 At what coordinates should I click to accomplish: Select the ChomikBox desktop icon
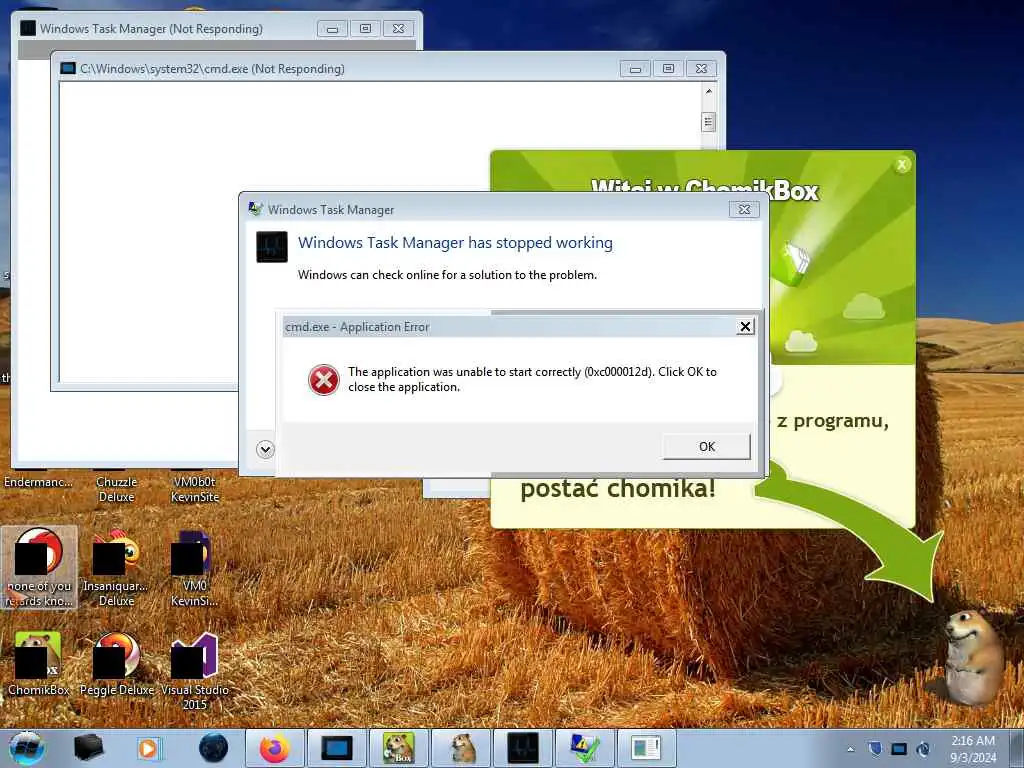(x=39, y=664)
